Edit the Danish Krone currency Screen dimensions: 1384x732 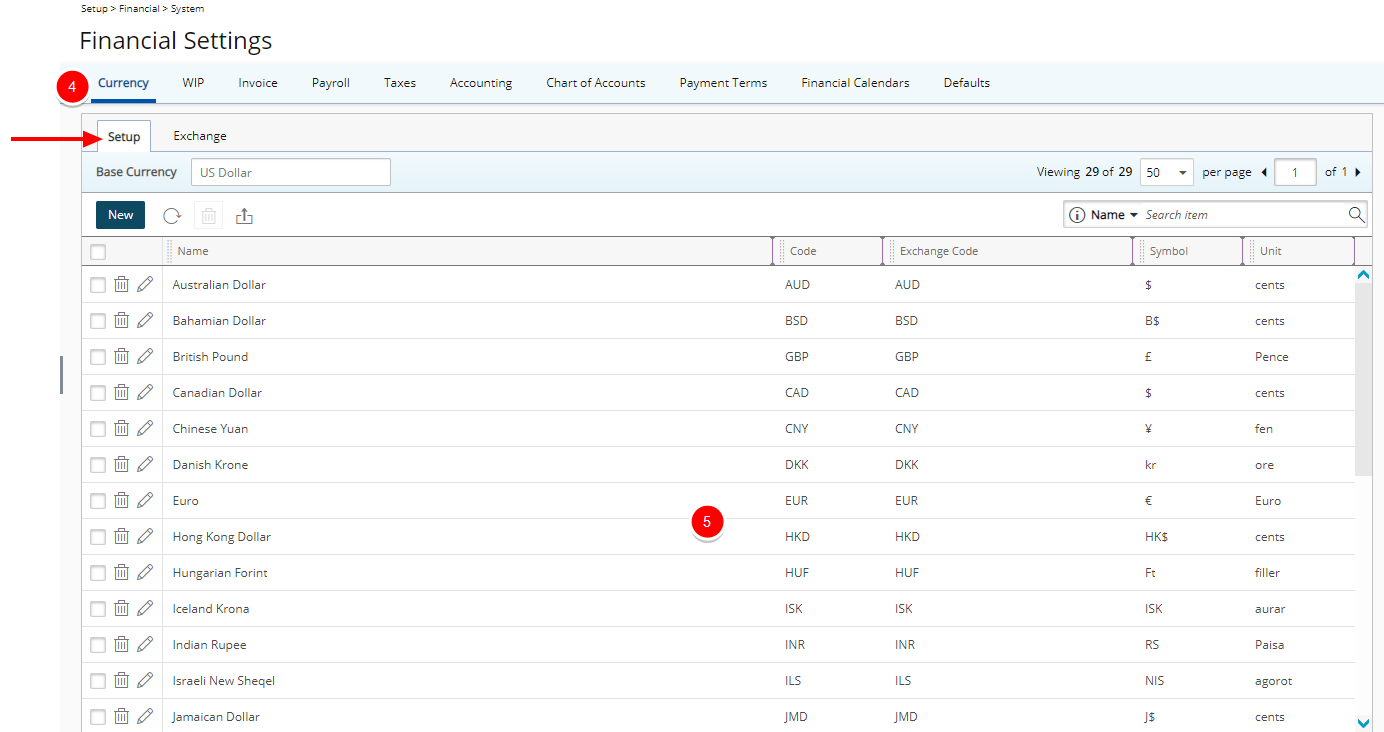145,465
